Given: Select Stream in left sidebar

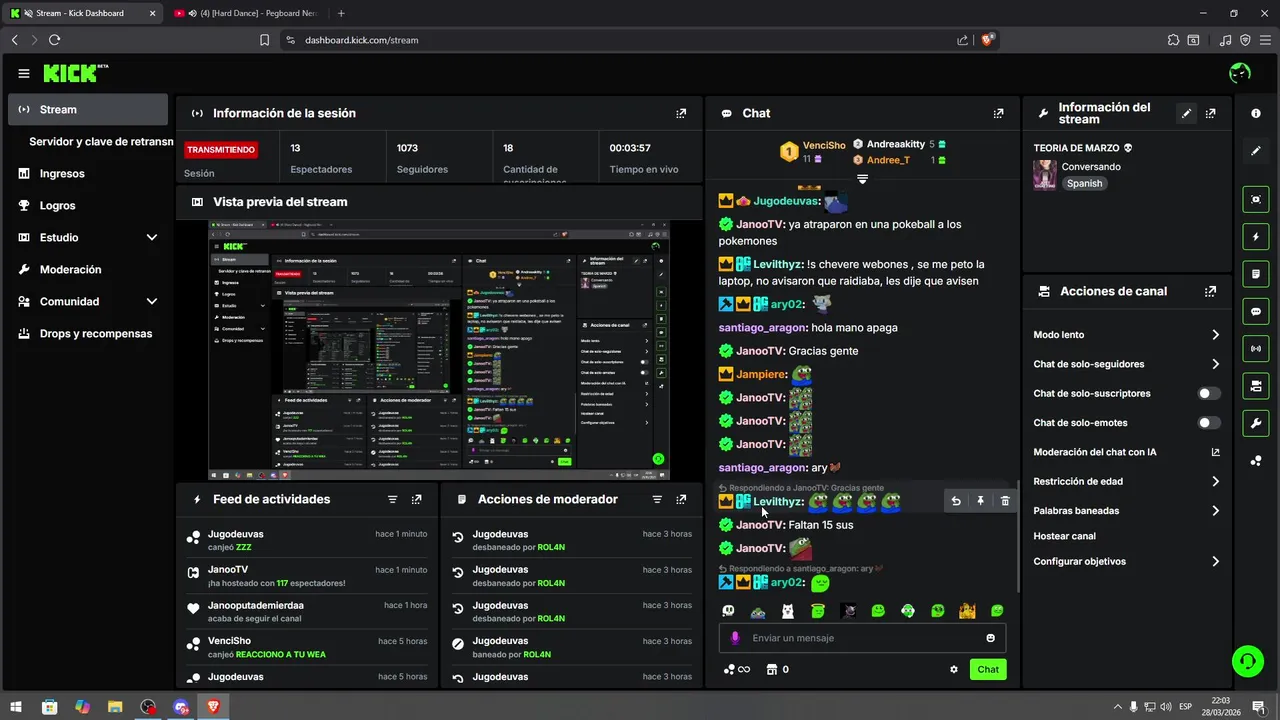Looking at the screenshot, I should pos(88,110).
